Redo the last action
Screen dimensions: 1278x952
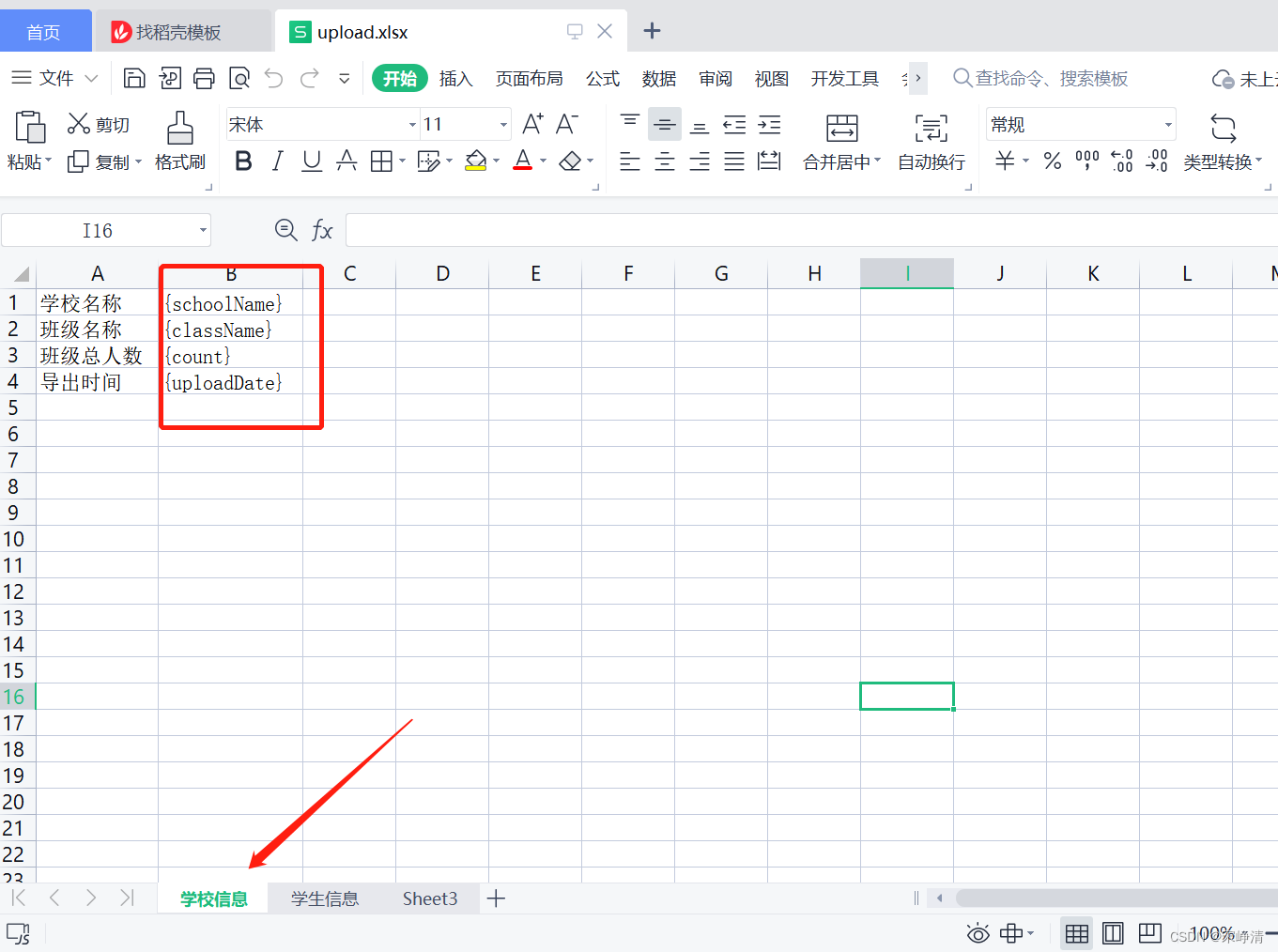coord(309,78)
